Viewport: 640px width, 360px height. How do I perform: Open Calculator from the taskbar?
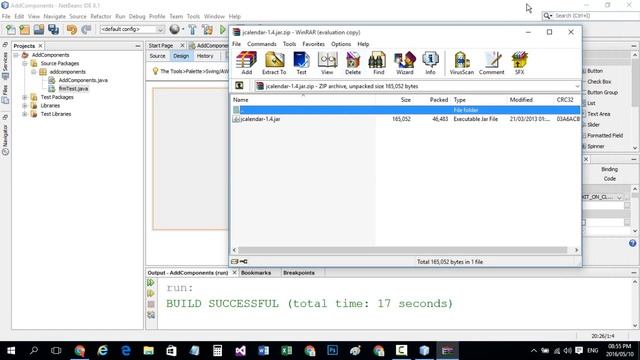pos(217,351)
